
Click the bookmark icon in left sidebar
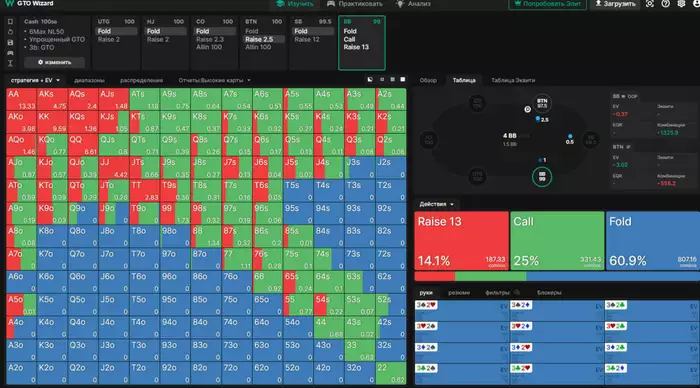click(10, 21)
